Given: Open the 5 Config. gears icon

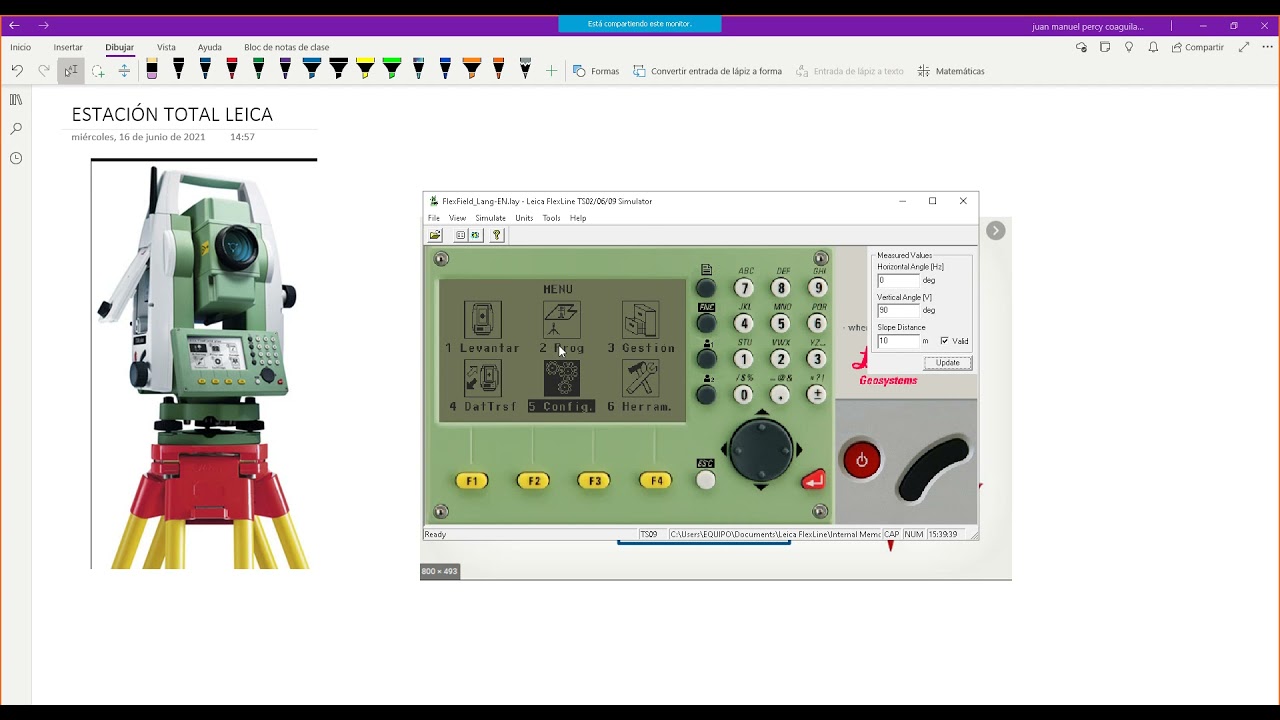Looking at the screenshot, I should click(x=562, y=378).
